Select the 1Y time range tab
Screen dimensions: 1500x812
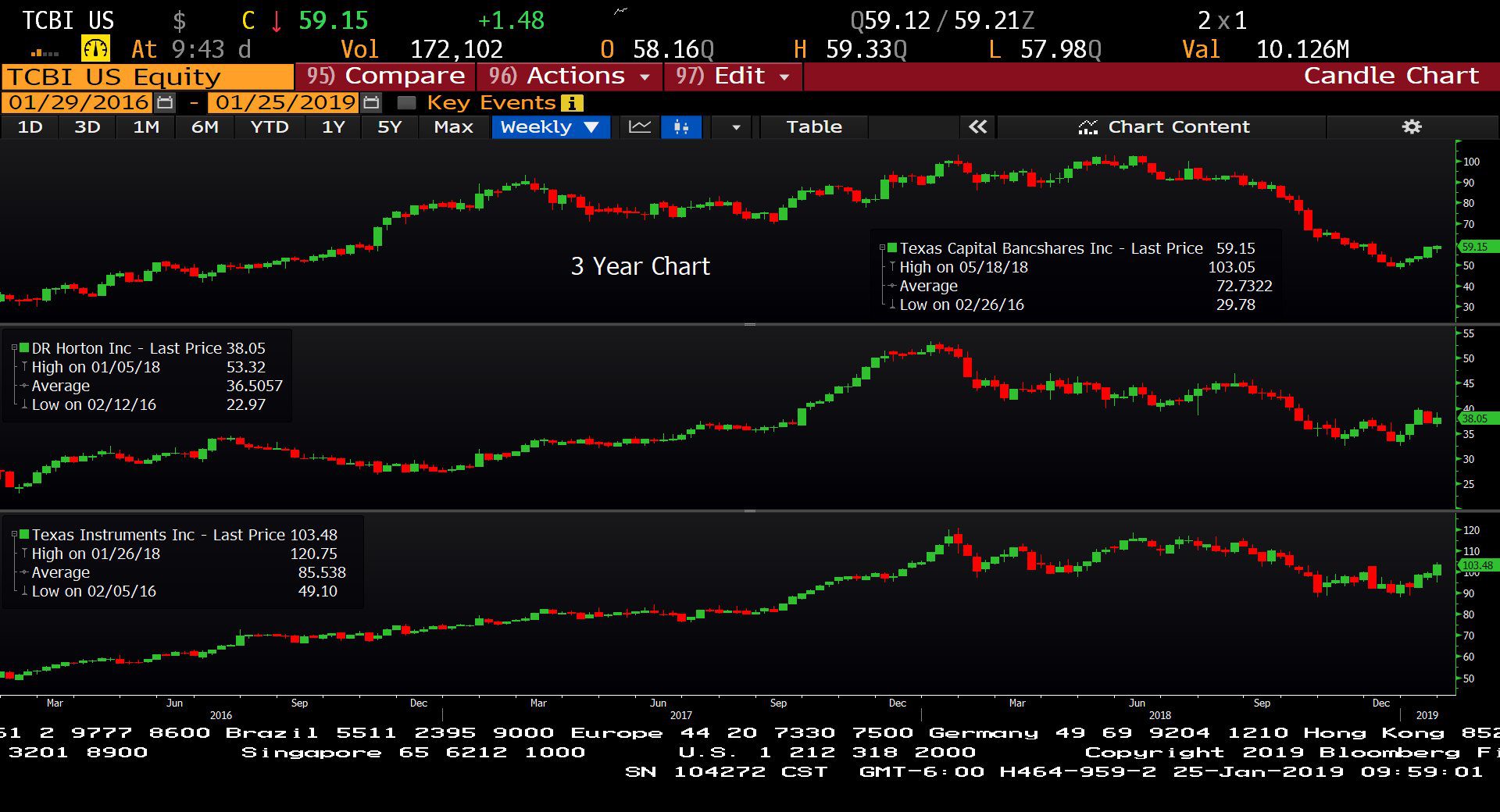[334, 126]
